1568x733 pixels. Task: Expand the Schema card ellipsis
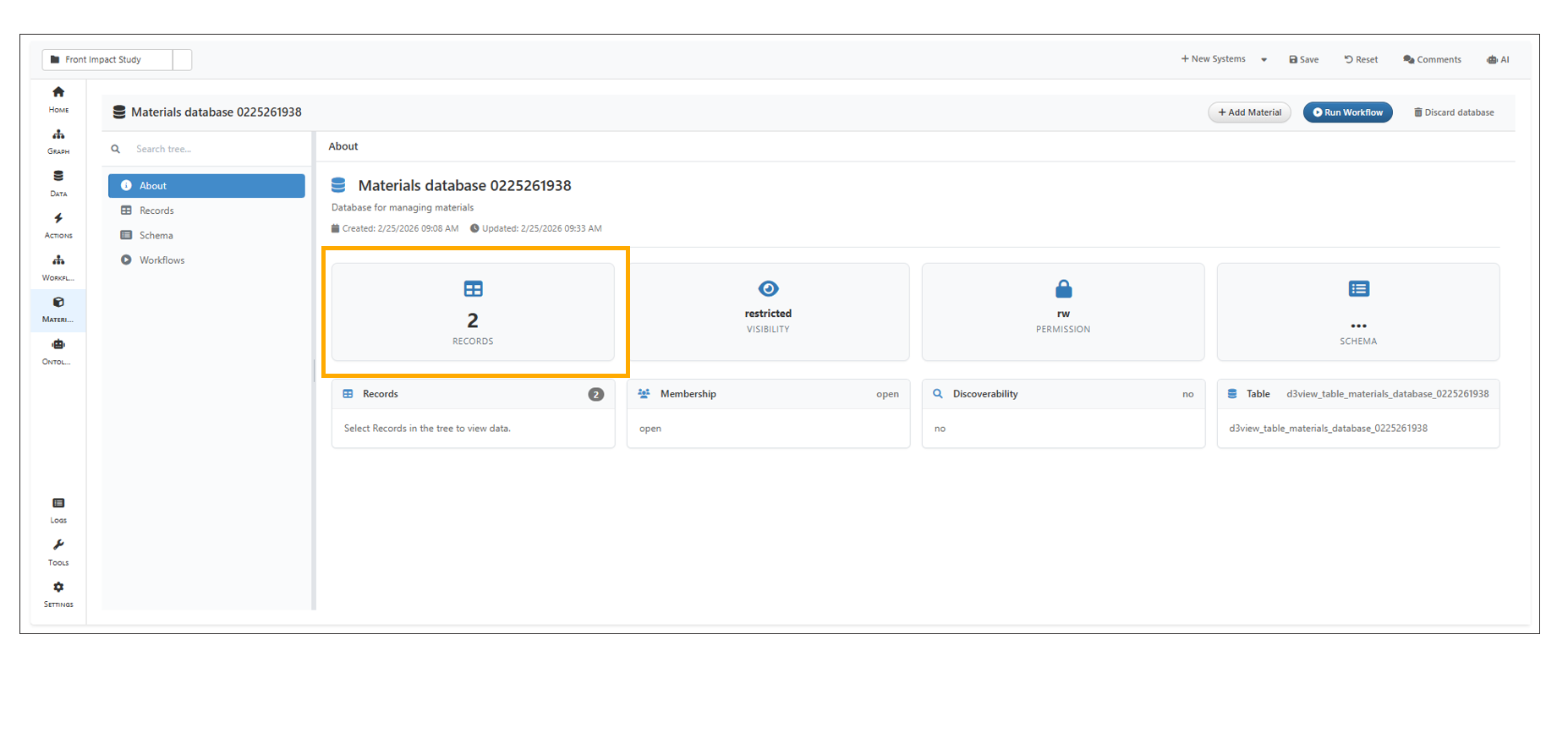coord(1357,325)
